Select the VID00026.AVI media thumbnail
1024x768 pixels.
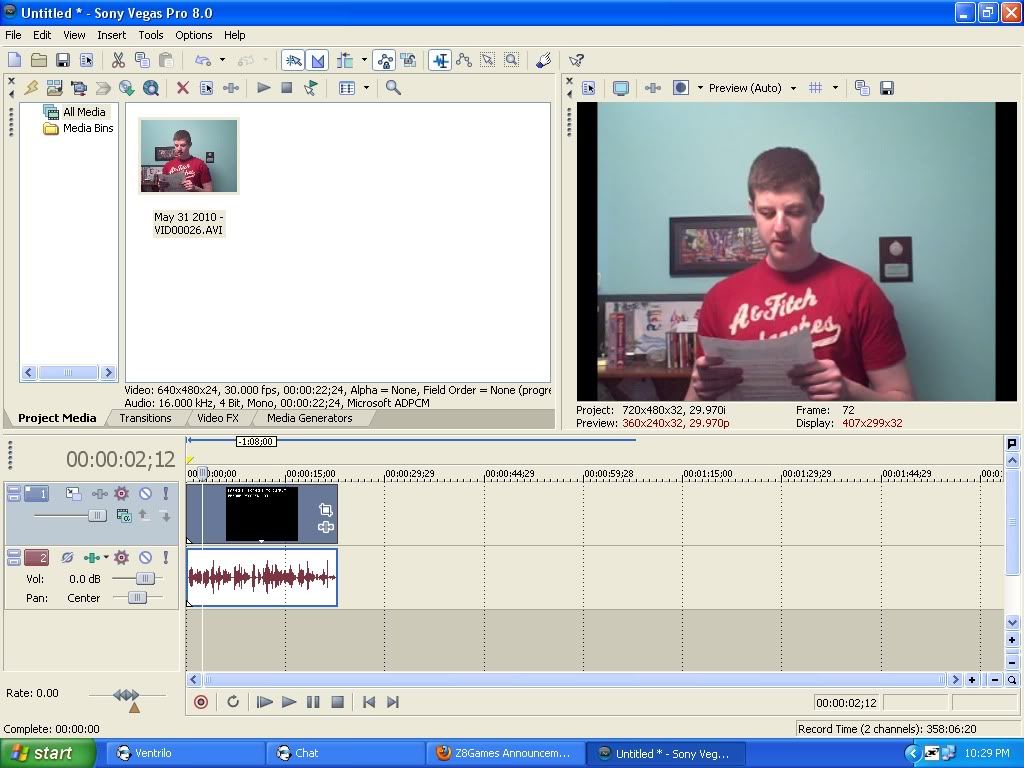[189, 156]
